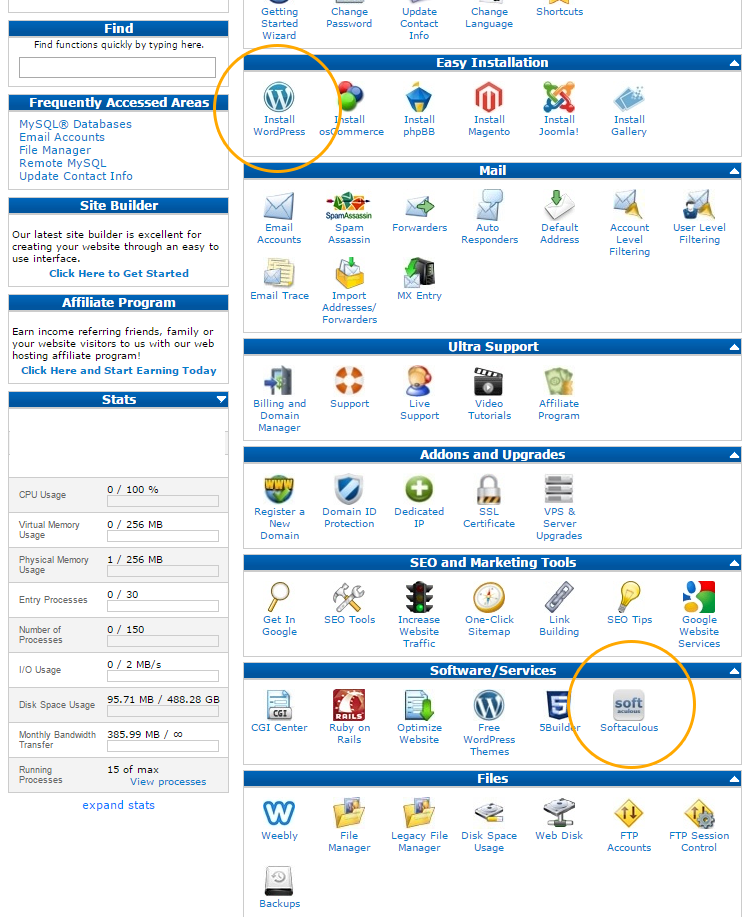Collapse the Software/Services section

(734, 671)
